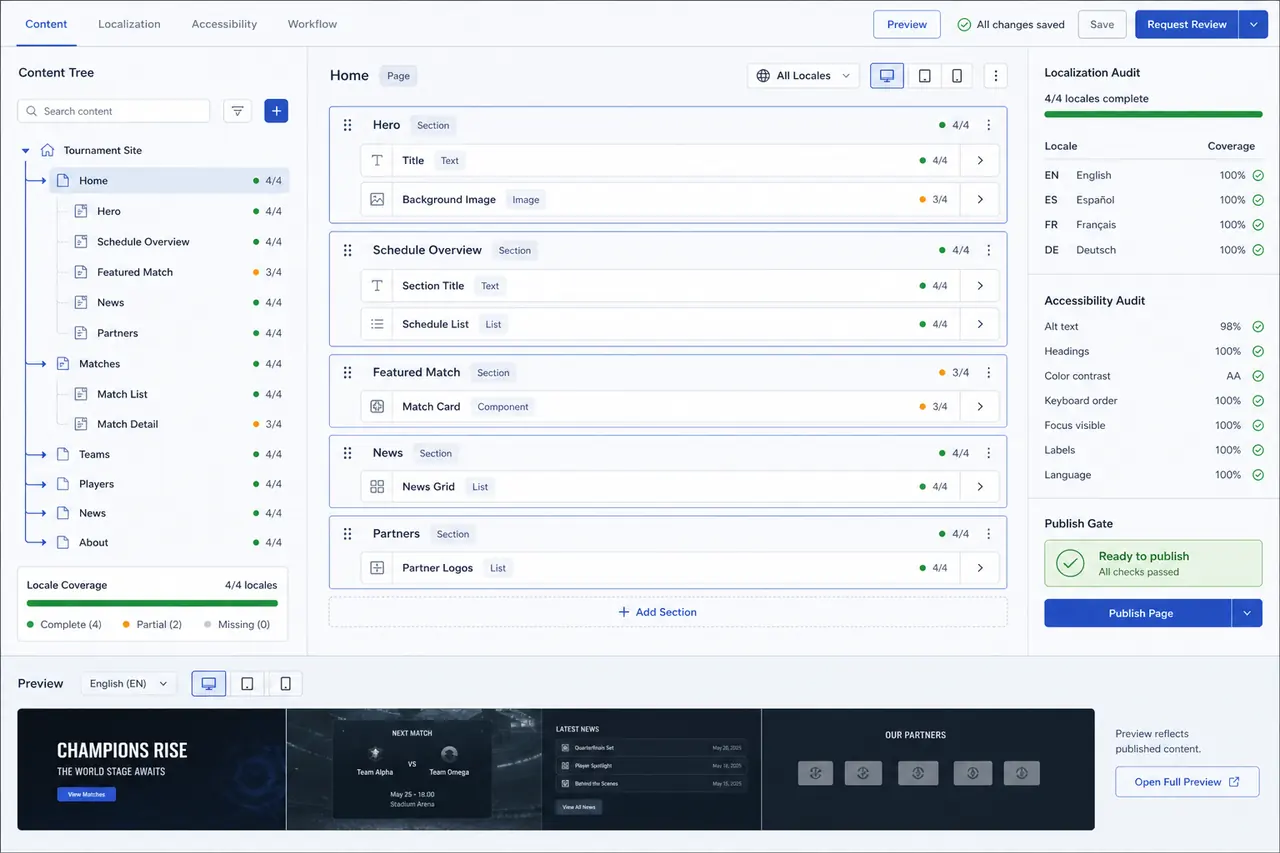Click the list icon on Schedule List row
Viewport: 1280px width, 853px height.
(377, 324)
